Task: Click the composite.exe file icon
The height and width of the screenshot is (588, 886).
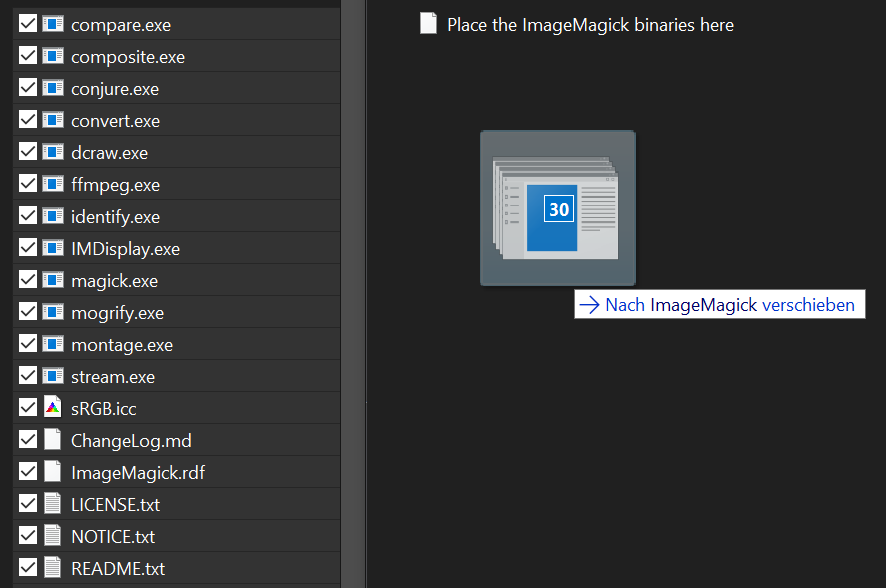Action: click(53, 56)
